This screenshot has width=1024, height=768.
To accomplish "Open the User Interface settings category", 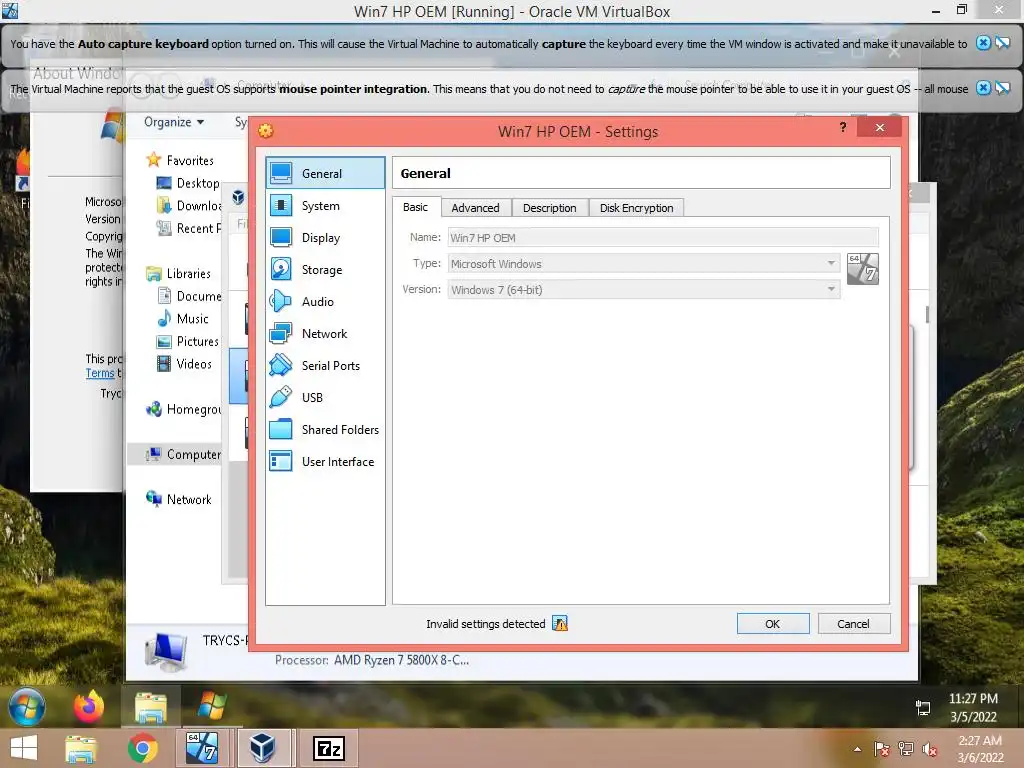I will pos(325,462).
